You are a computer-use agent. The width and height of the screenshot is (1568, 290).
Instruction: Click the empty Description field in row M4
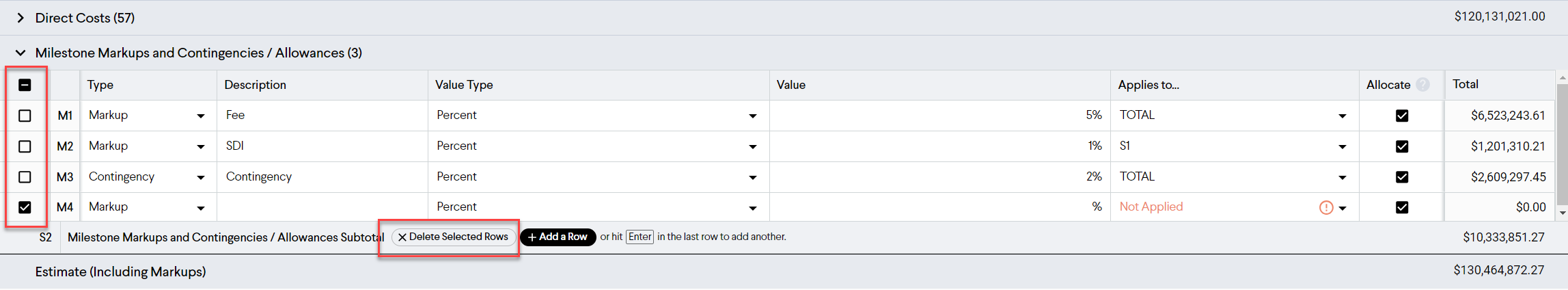click(322, 207)
